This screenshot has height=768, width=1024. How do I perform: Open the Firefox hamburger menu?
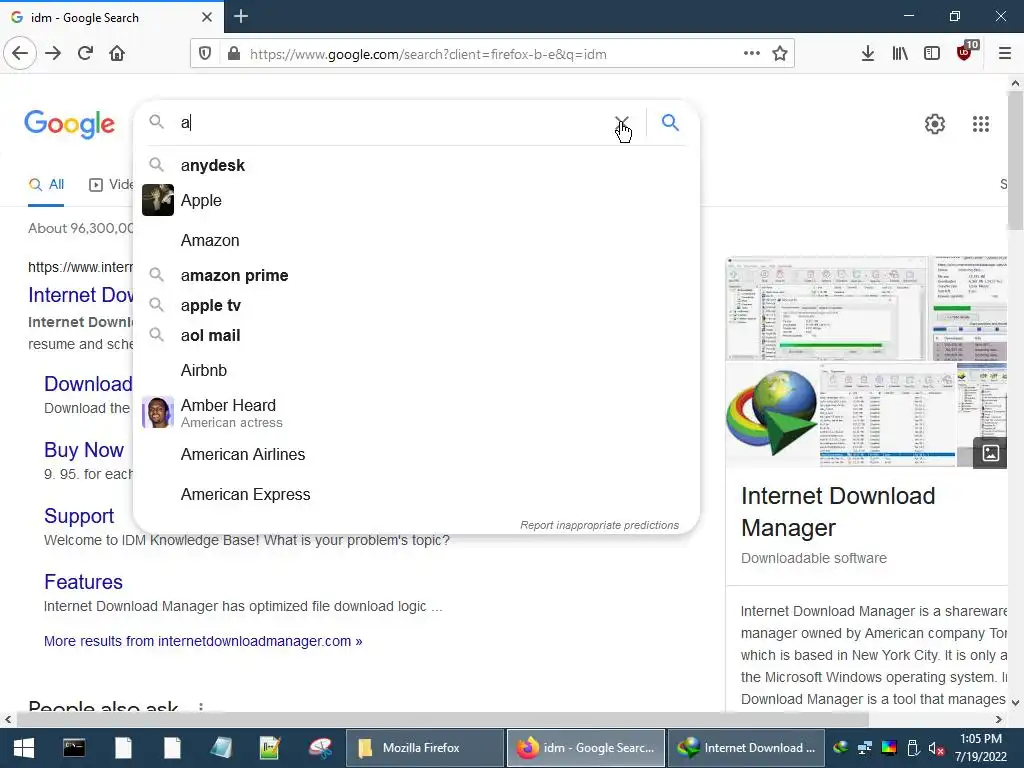pyautogui.click(x=1005, y=54)
